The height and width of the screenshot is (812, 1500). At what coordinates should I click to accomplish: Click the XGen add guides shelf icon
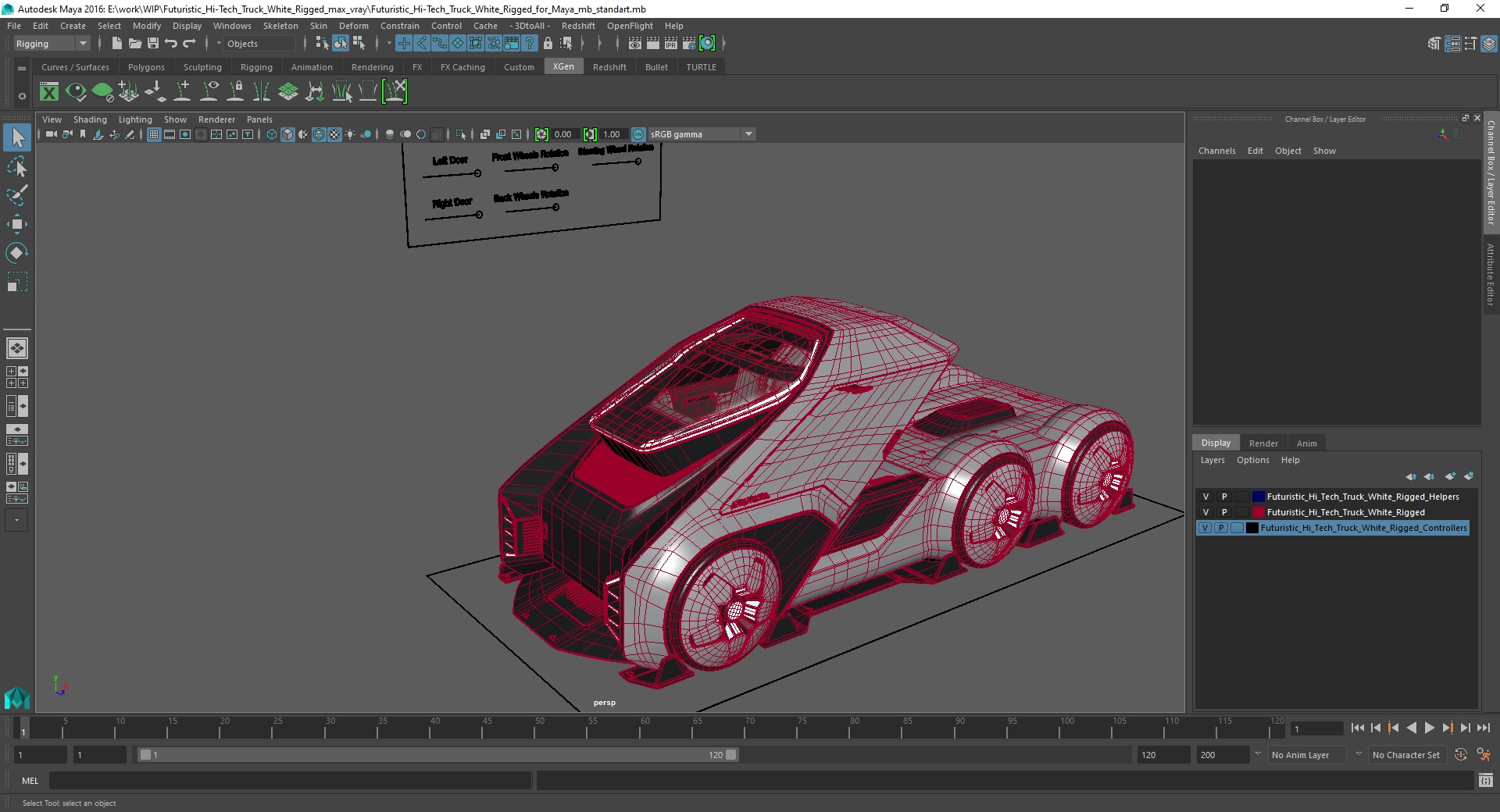point(182,92)
